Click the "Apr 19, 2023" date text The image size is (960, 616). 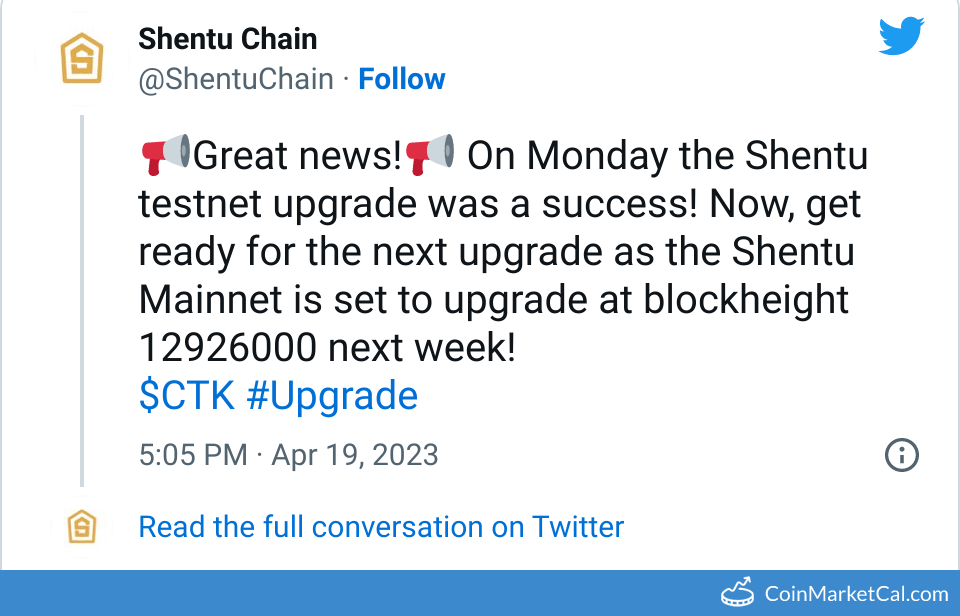pyautogui.click(x=355, y=455)
